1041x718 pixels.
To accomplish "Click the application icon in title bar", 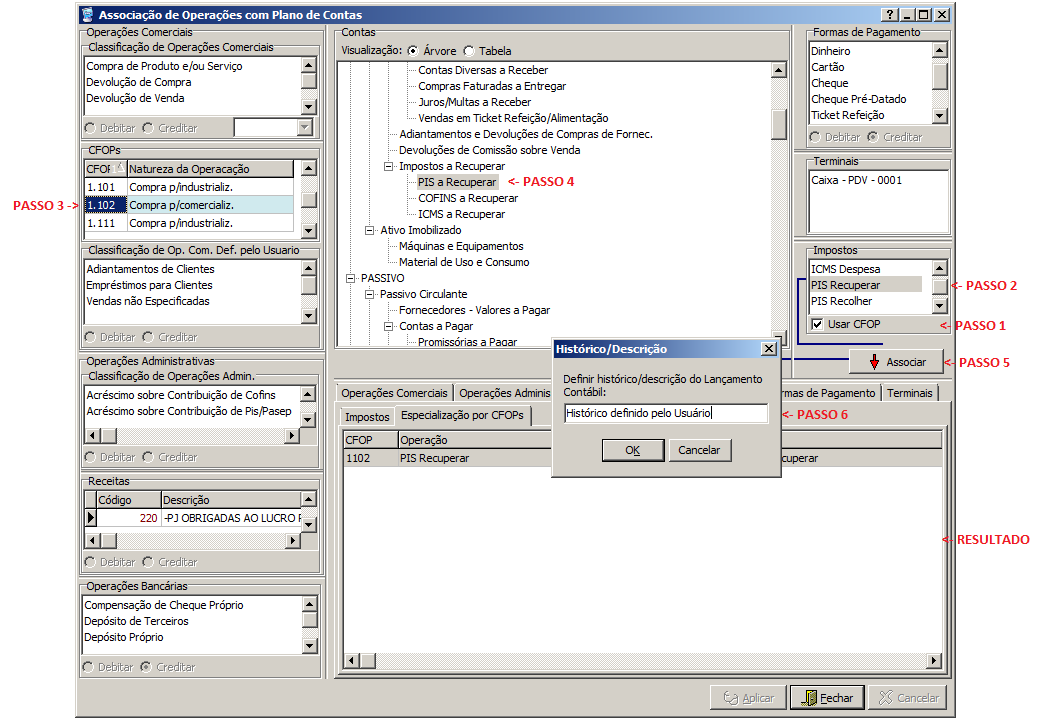I will 89,15.
